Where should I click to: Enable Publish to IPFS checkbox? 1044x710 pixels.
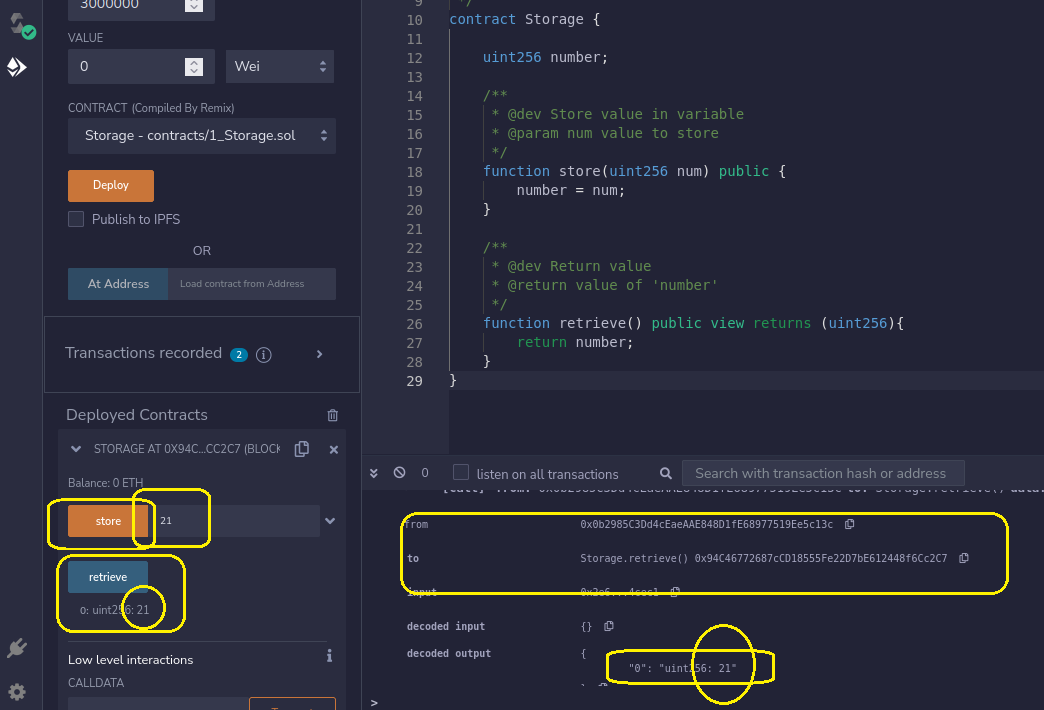coord(76,219)
